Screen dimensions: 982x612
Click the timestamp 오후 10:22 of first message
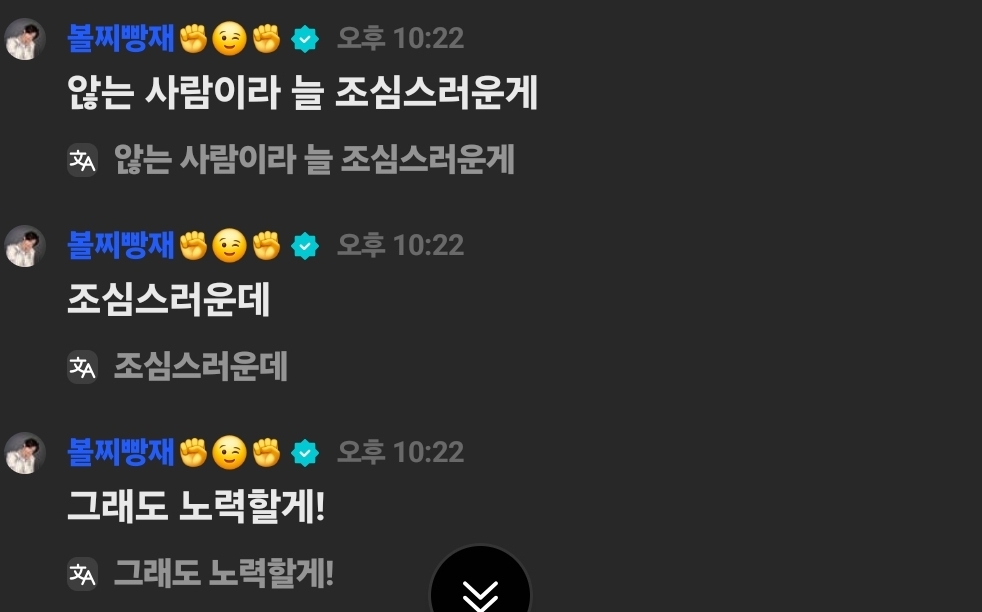click(x=401, y=38)
